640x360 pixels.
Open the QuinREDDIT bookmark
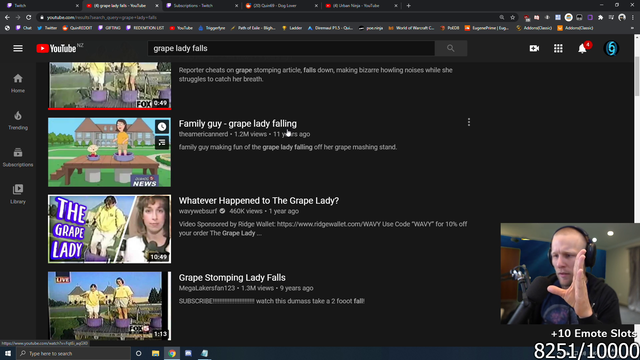point(77,28)
